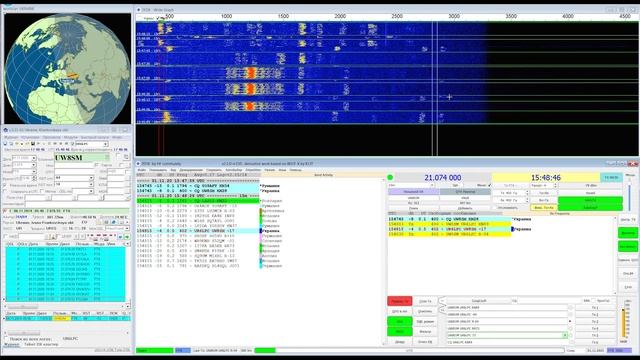640x360 pixels.
Task: Click the red Enable Tx button
Action: pyautogui.click(x=400, y=301)
